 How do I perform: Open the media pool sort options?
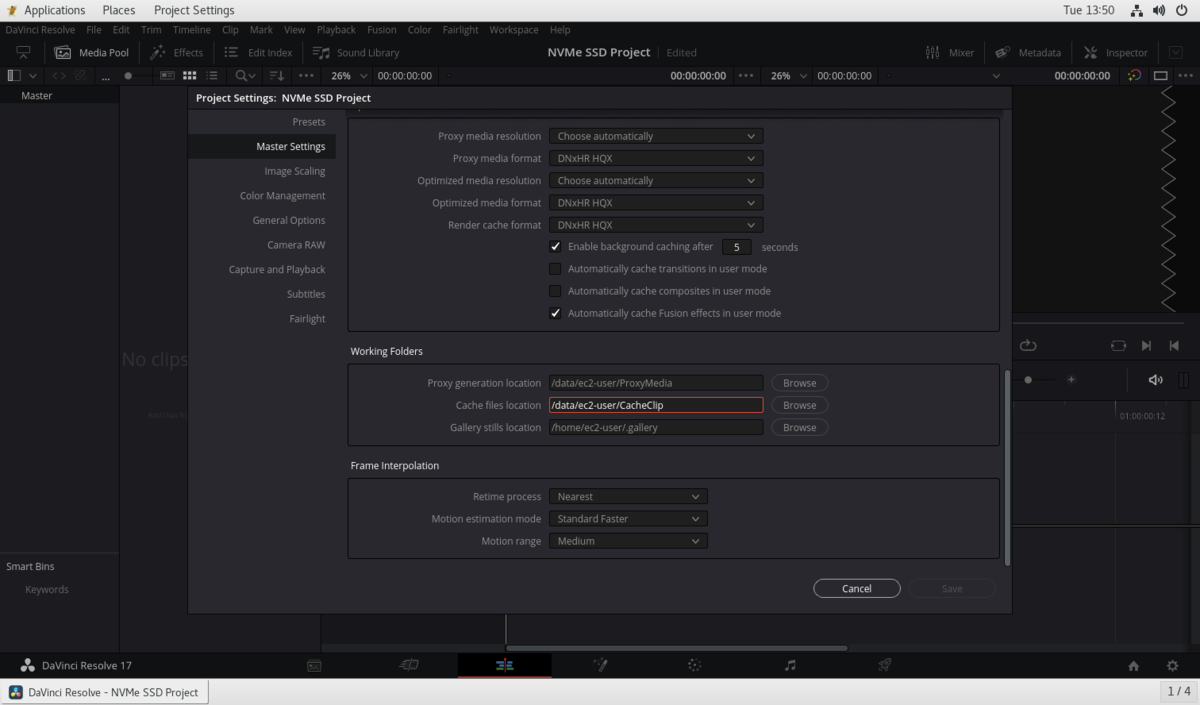click(277, 75)
